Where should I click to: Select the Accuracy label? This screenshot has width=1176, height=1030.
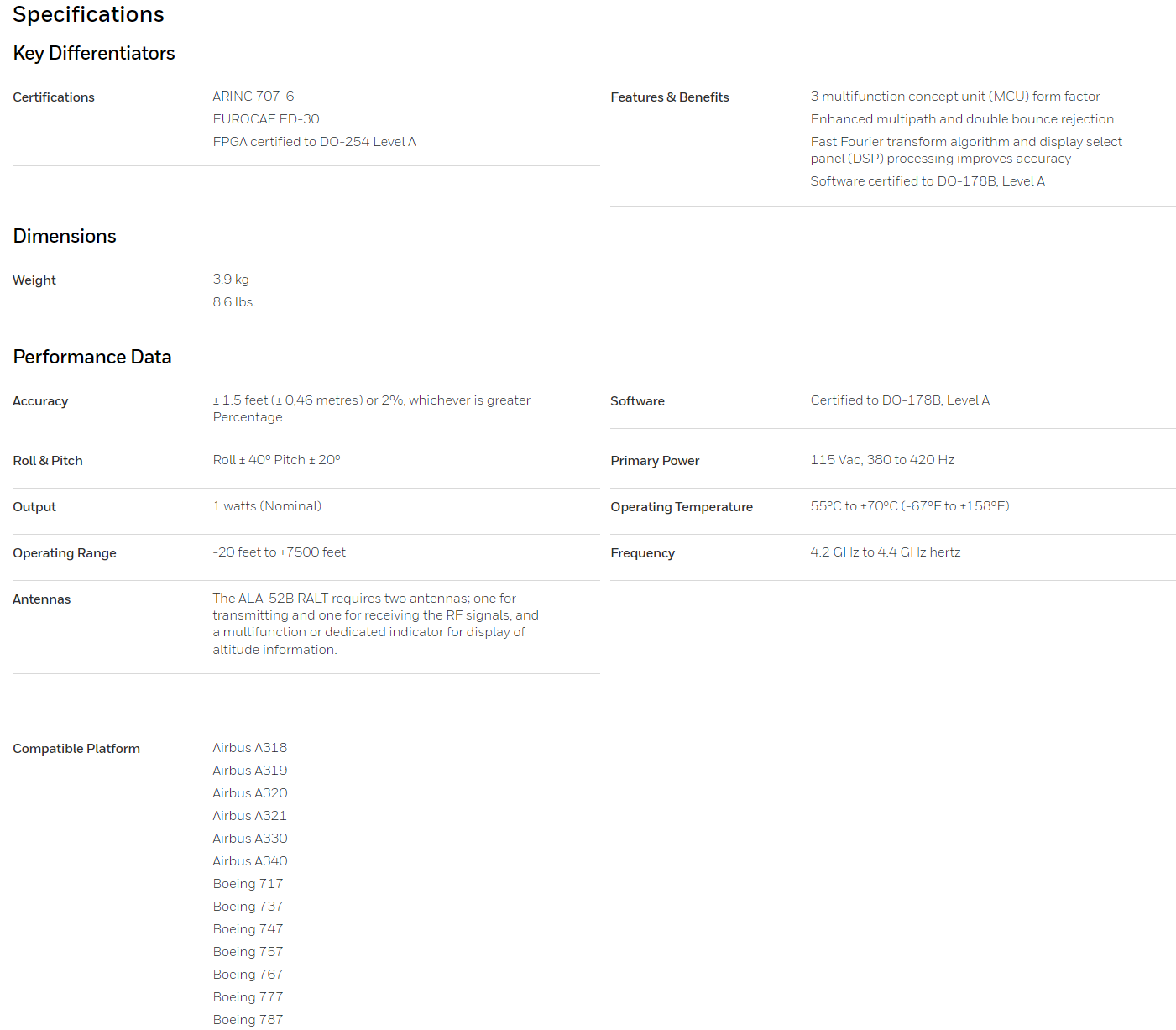click(x=40, y=401)
